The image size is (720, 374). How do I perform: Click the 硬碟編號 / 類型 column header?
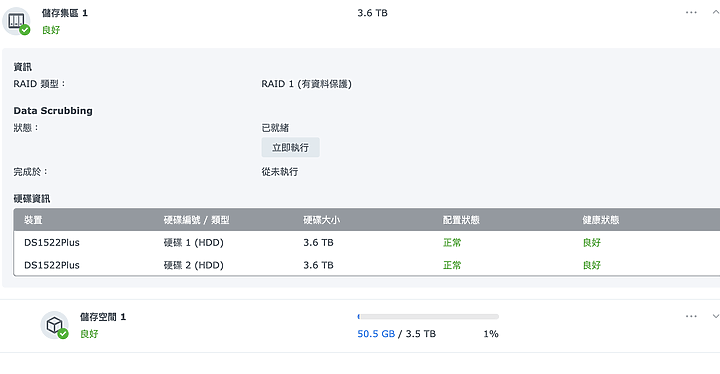click(x=197, y=220)
